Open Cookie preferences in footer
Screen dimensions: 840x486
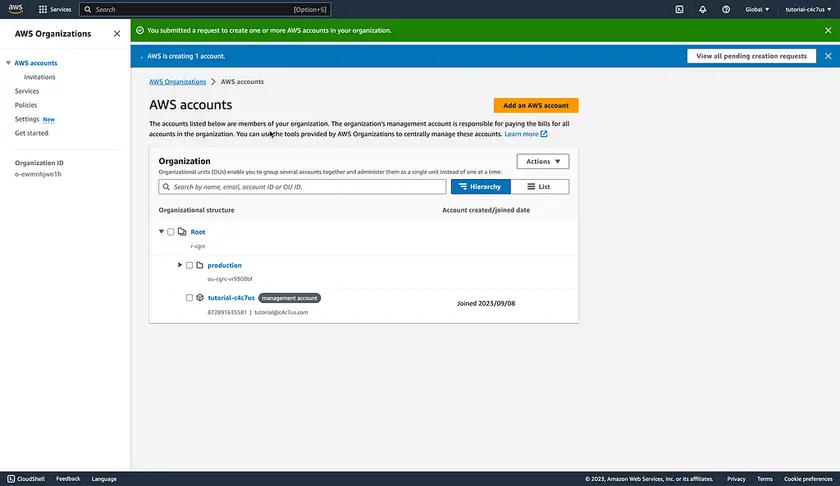tap(808, 478)
